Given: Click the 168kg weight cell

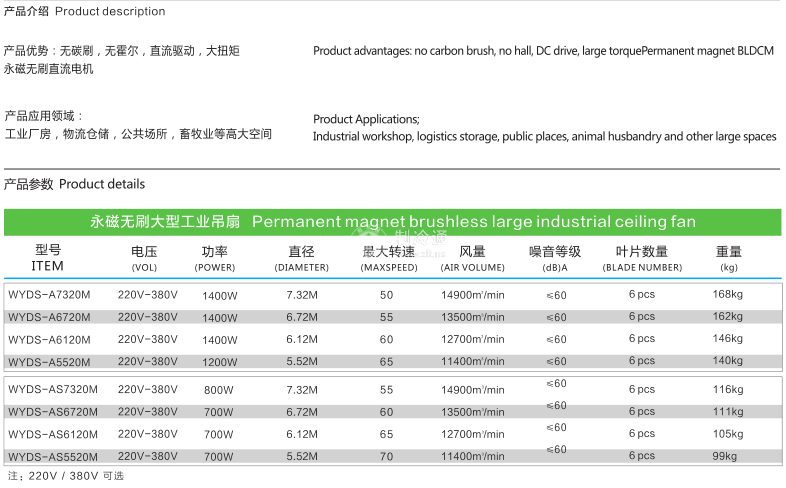Looking at the screenshot, I should point(728,295).
